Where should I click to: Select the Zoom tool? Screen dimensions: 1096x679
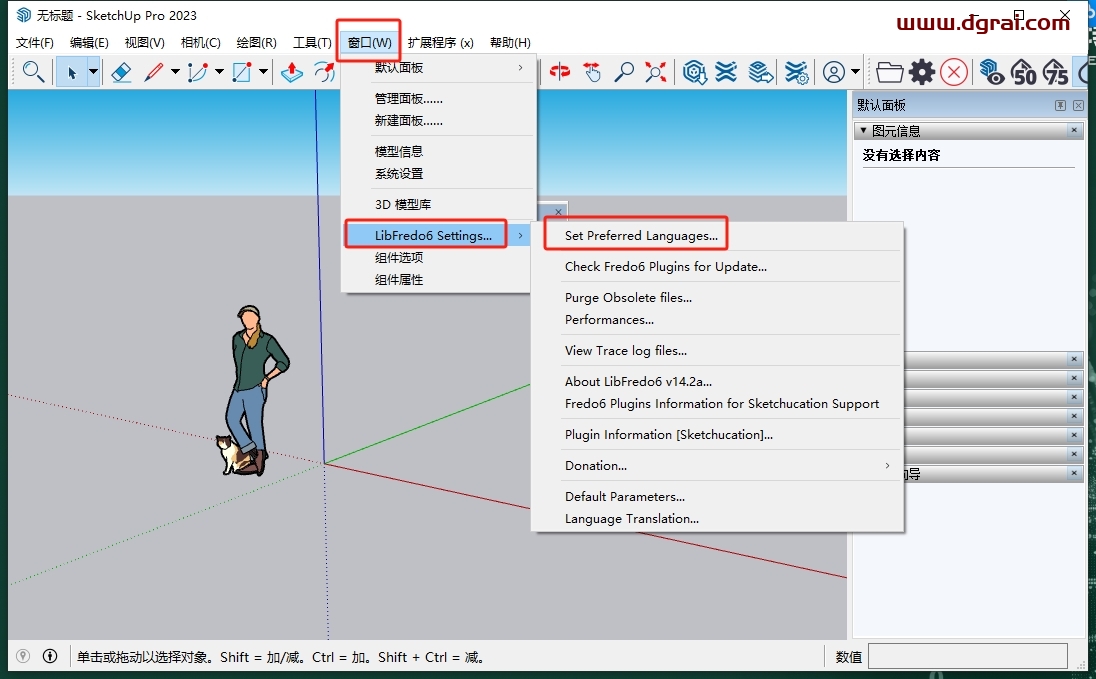click(623, 72)
